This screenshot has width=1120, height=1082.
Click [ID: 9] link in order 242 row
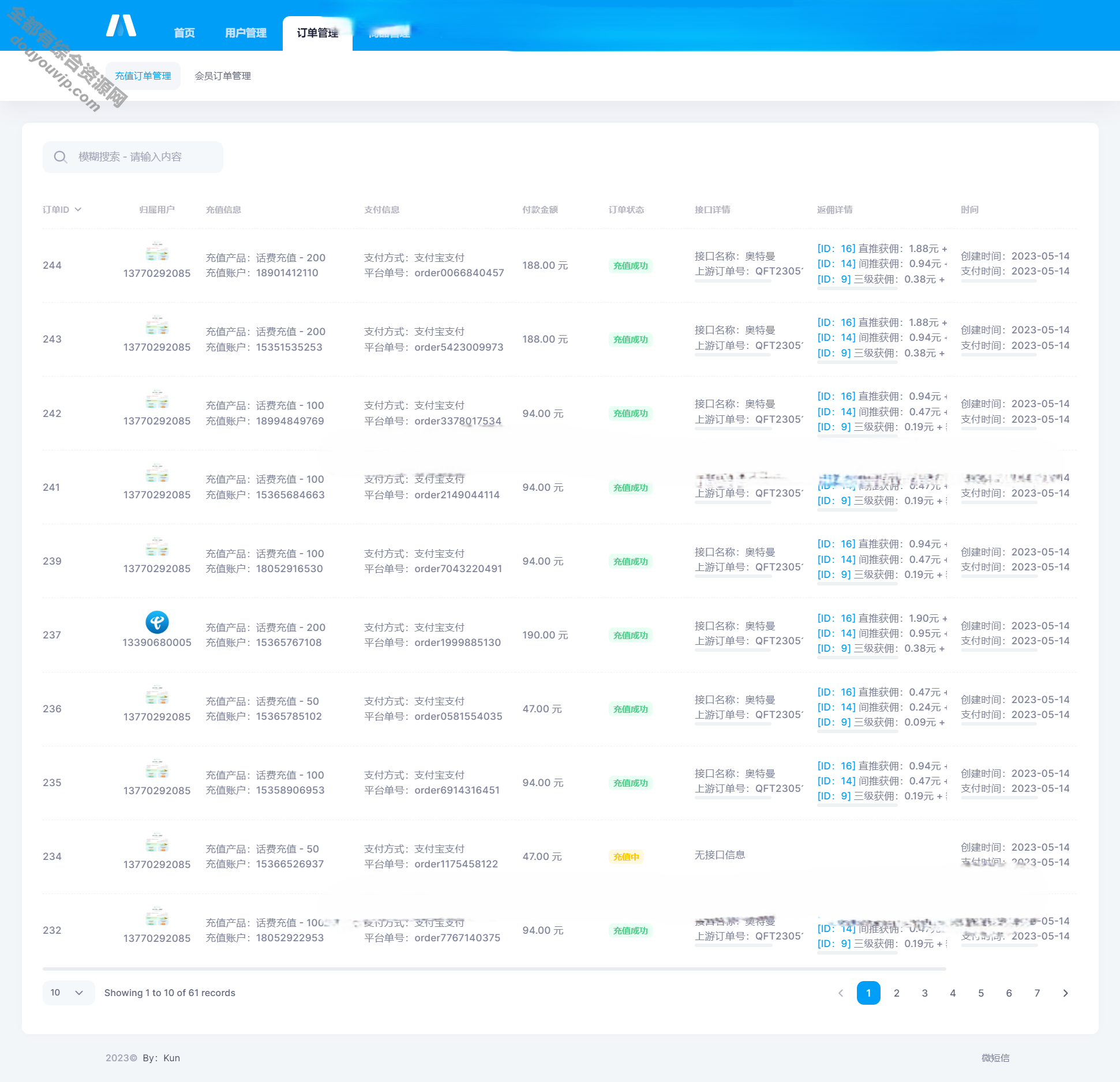[x=834, y=427]
